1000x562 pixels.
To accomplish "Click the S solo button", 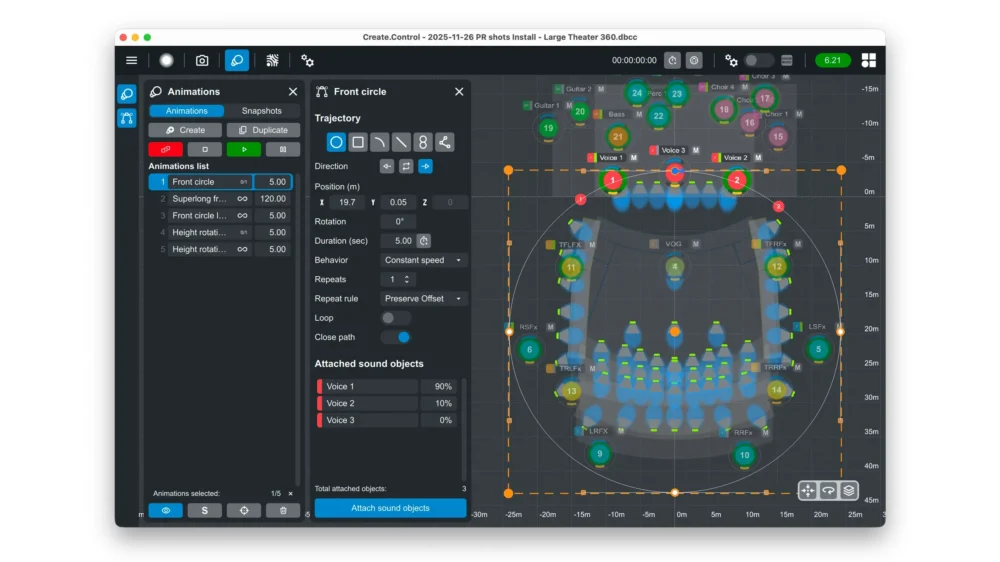I will [x=205, y=510].
